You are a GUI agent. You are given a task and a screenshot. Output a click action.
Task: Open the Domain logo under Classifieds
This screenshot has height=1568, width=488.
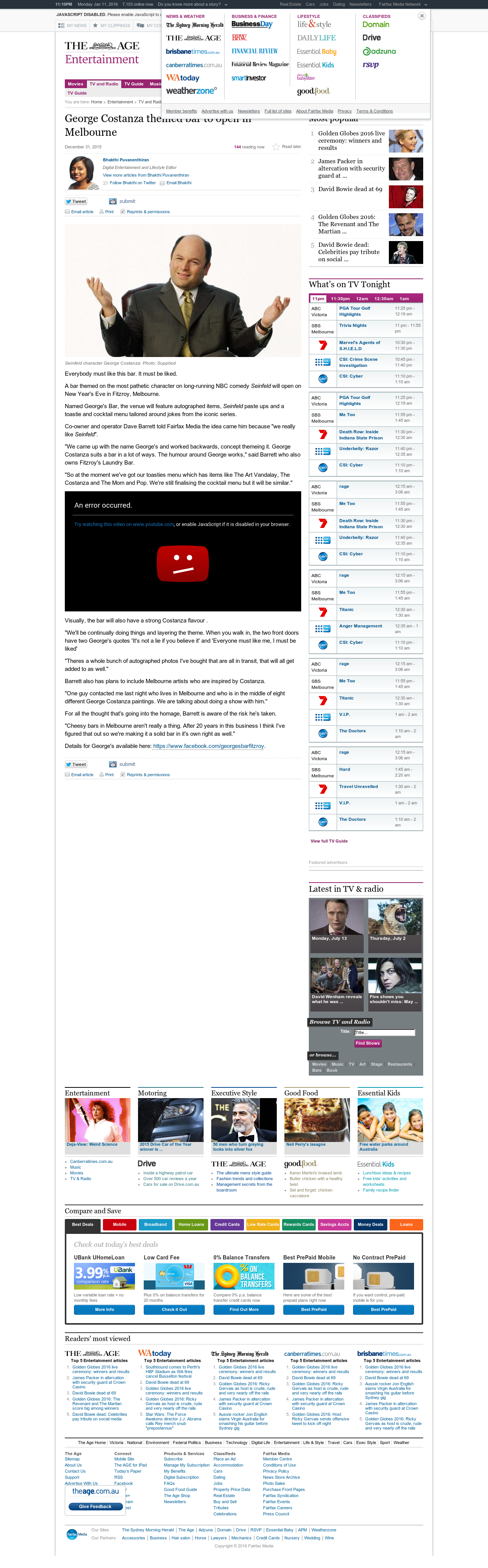click(x=376, y=24)
